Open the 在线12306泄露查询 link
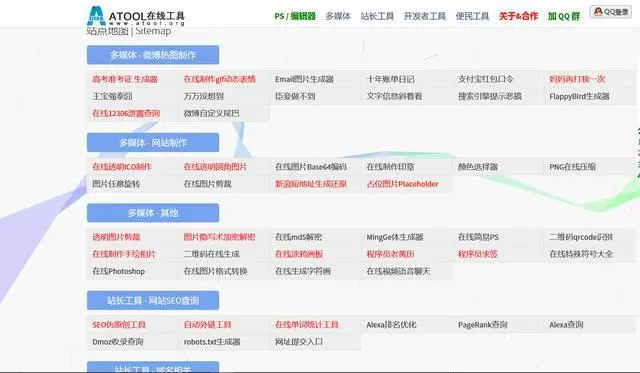640x373 pixels. click(126, 113)
